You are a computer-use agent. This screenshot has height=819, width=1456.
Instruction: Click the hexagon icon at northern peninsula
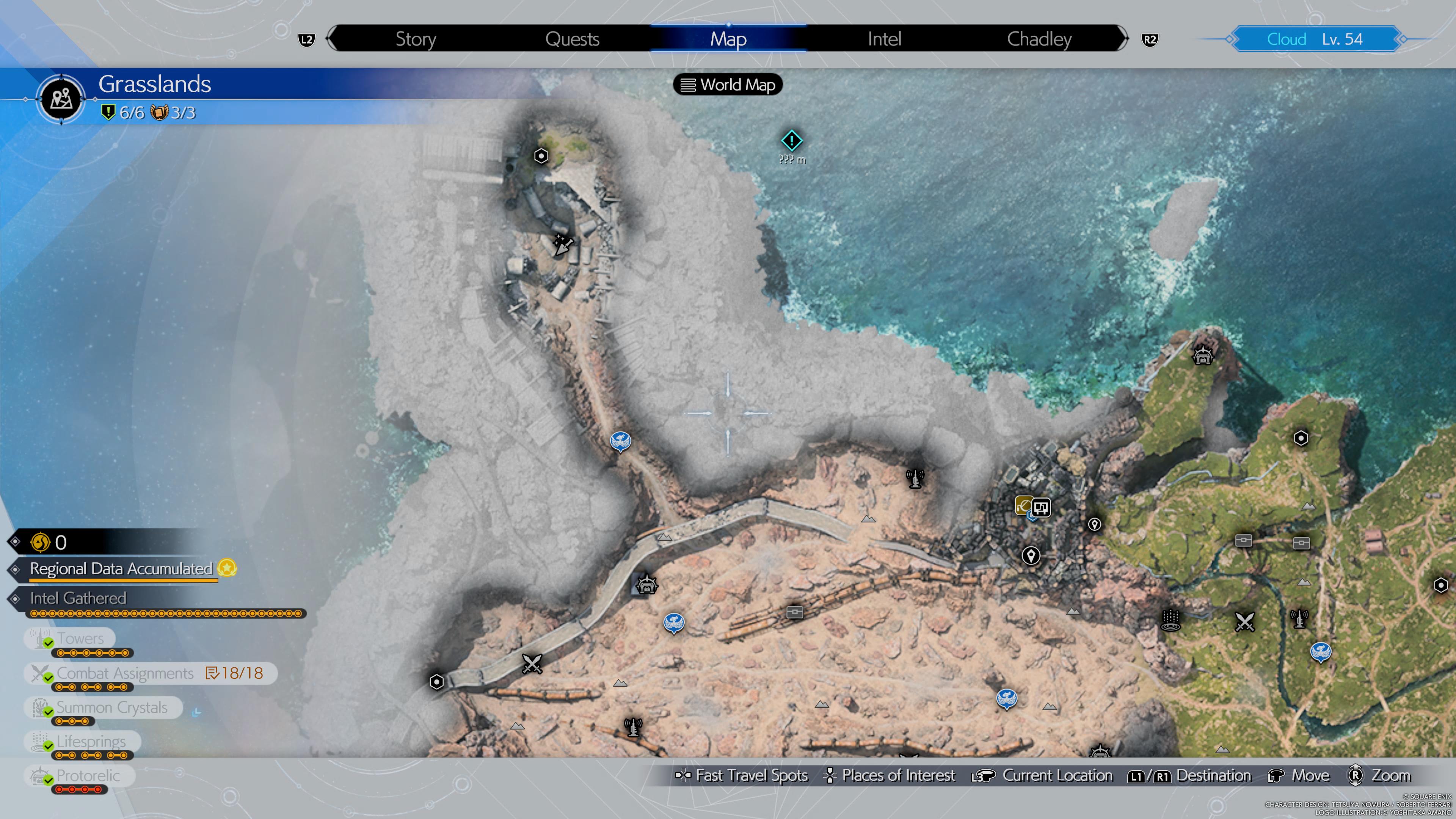tap(541, 156)
